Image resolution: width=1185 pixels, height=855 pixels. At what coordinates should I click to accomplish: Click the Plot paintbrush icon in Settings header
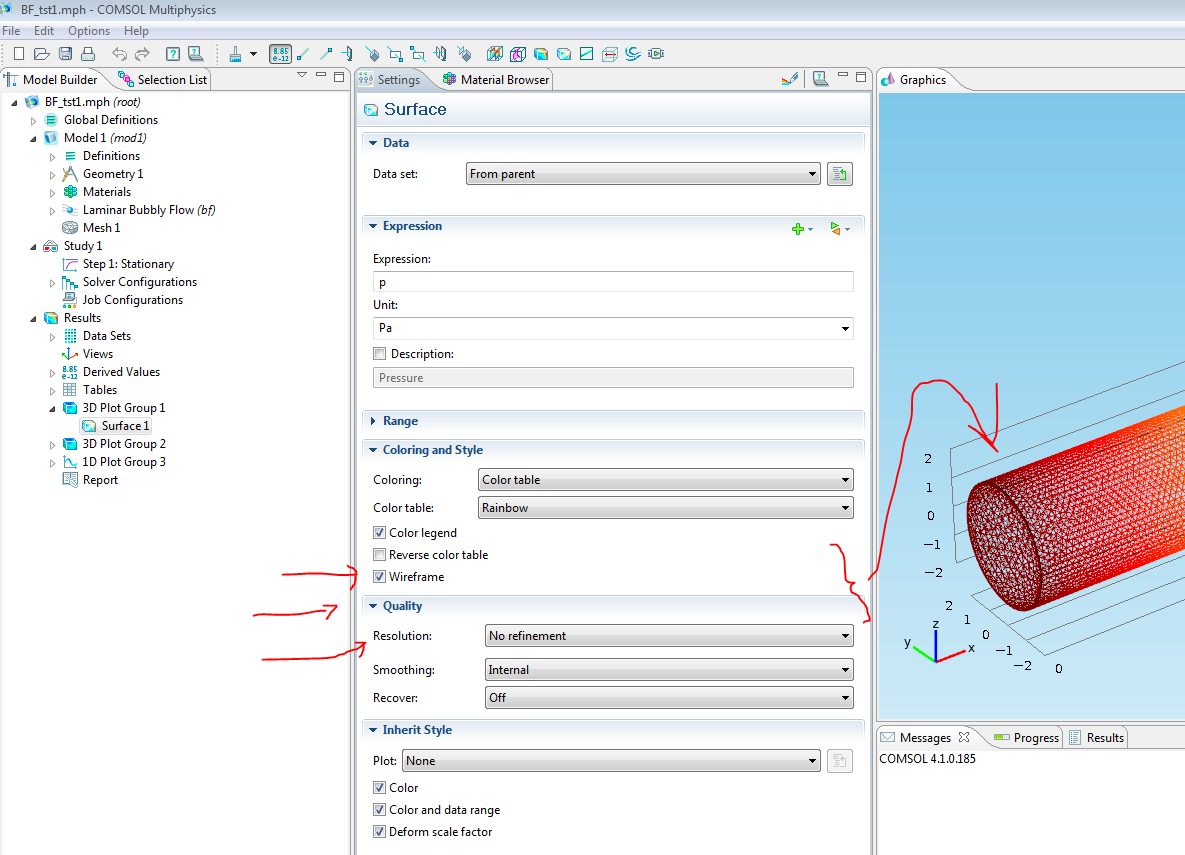tap(788, 79)
